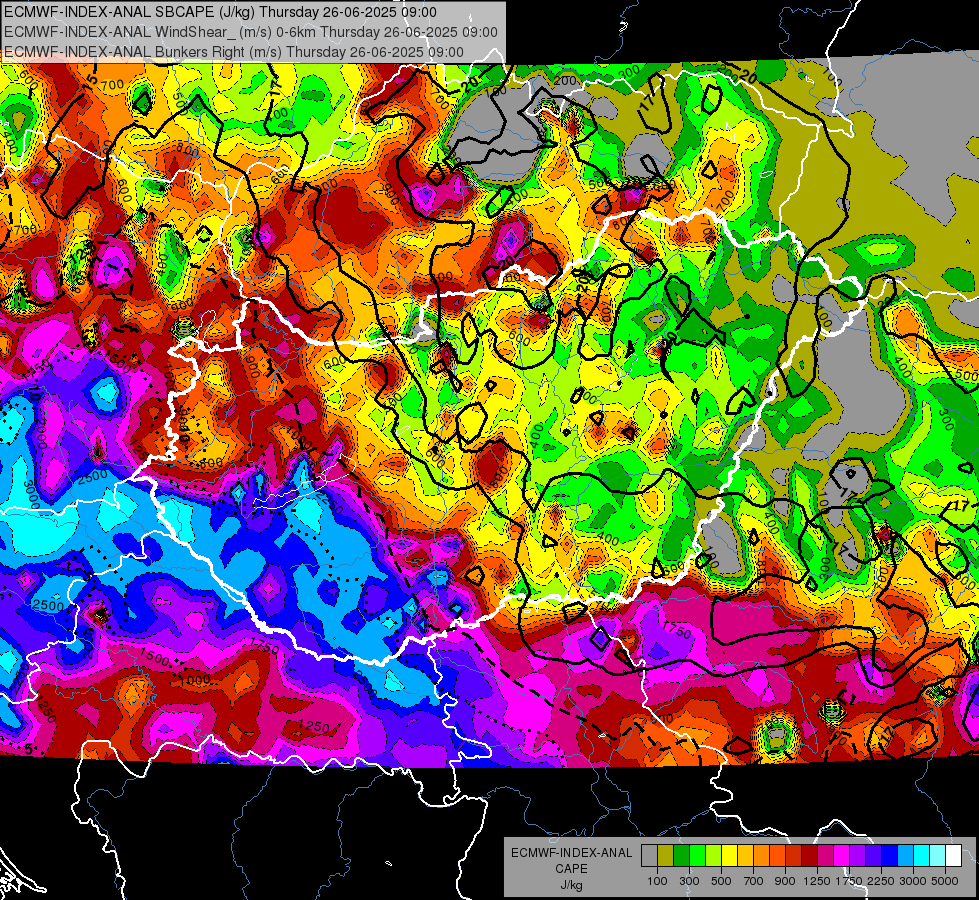This screenshot has height=900, width=979.
Task: Select the pure yellow legend swatch
Action: coord(729,856)
